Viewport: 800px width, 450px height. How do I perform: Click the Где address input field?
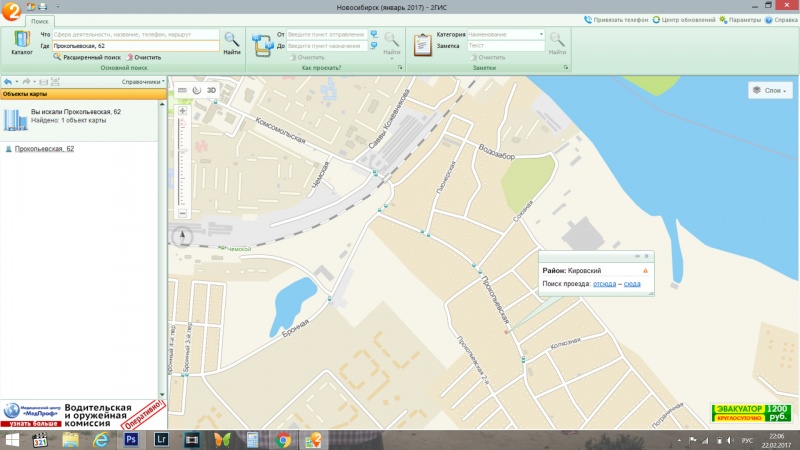[x=136, y=46]
